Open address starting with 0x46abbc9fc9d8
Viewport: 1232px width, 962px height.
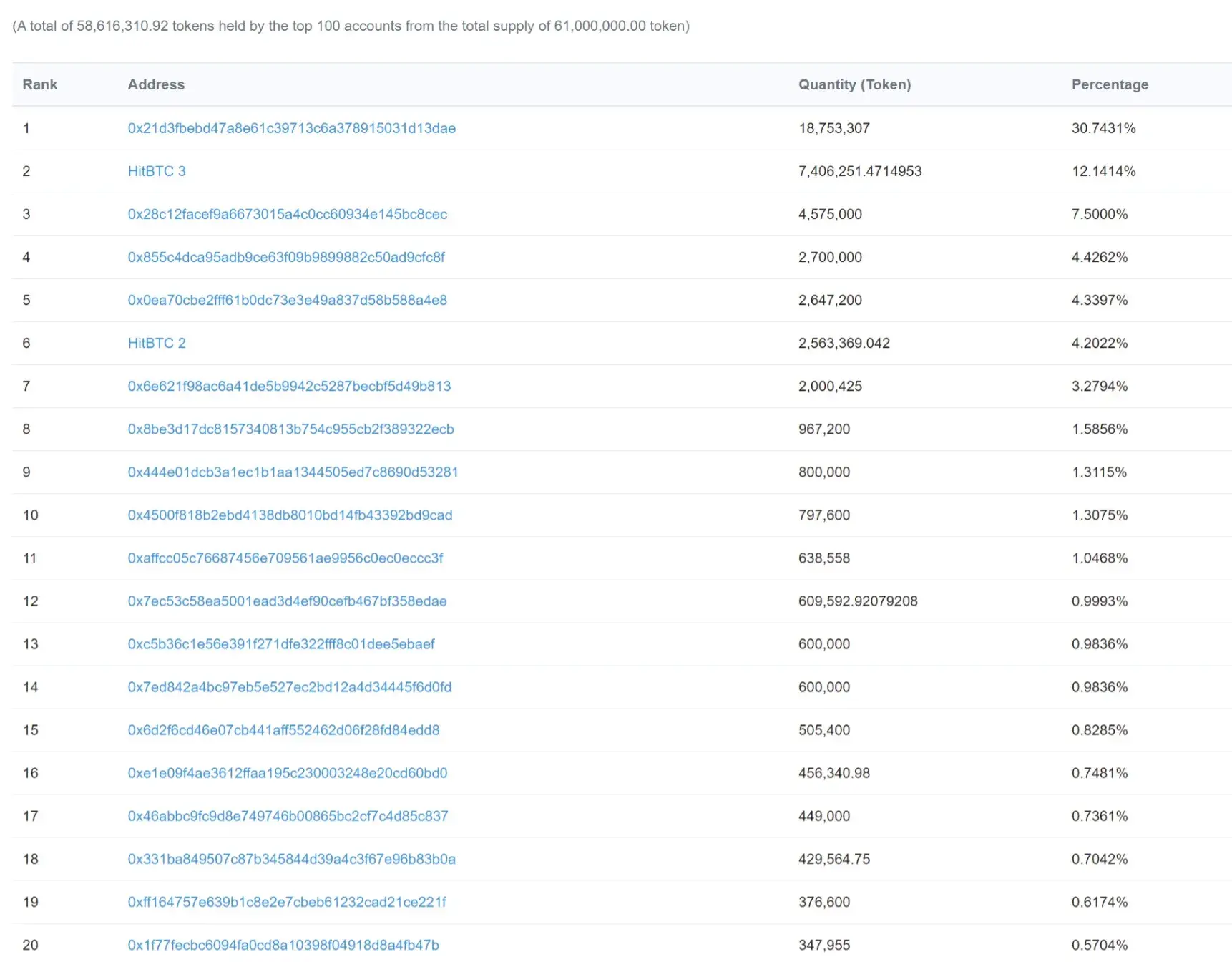tap(288, 815)
